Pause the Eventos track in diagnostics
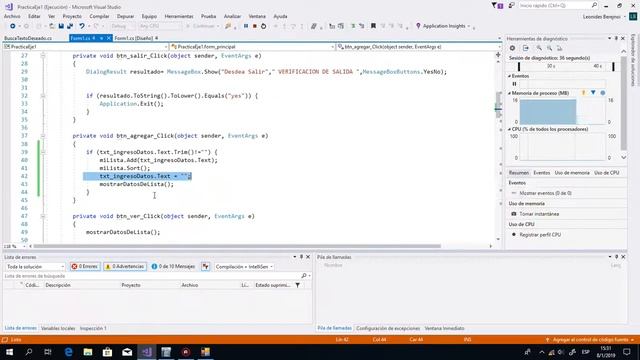The height and width of the screenshot is (360, 640). (514, 84)
